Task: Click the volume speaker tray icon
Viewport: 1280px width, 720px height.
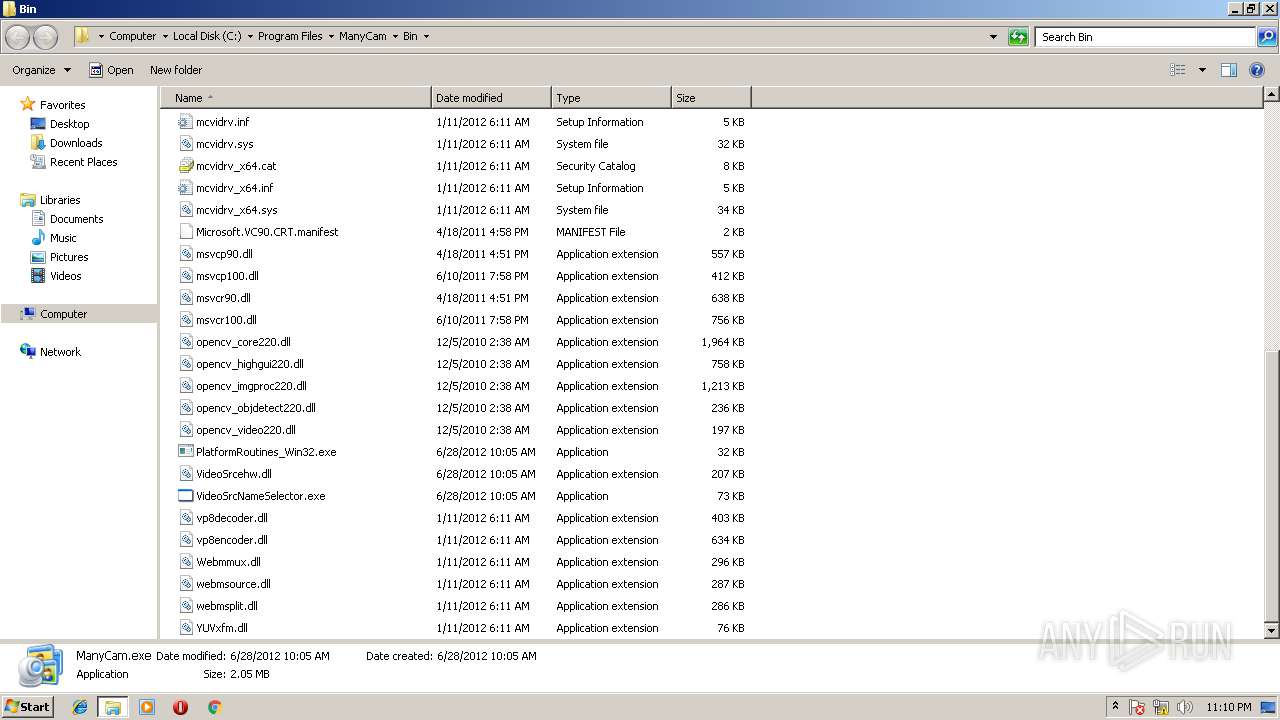Action: [1185, 707]
